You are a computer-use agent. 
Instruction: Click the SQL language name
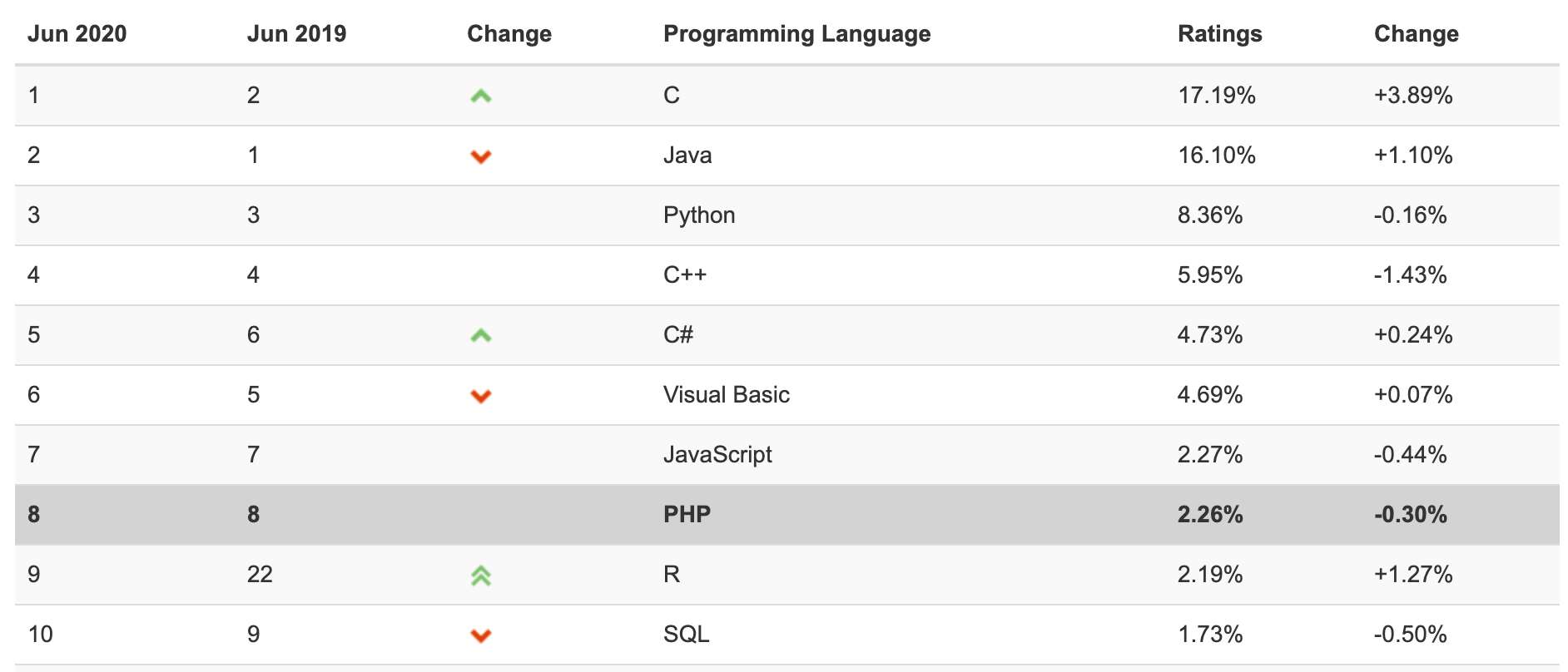click(686, 635)
